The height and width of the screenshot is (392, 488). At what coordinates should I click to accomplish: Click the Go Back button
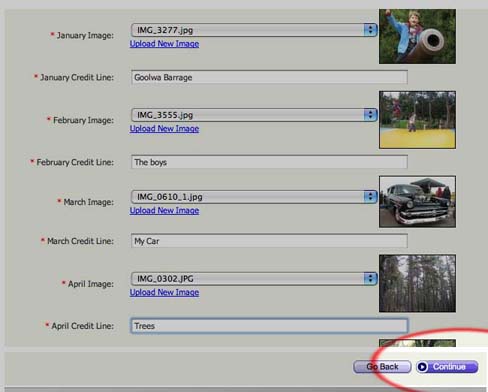click(x=382, y=367)
